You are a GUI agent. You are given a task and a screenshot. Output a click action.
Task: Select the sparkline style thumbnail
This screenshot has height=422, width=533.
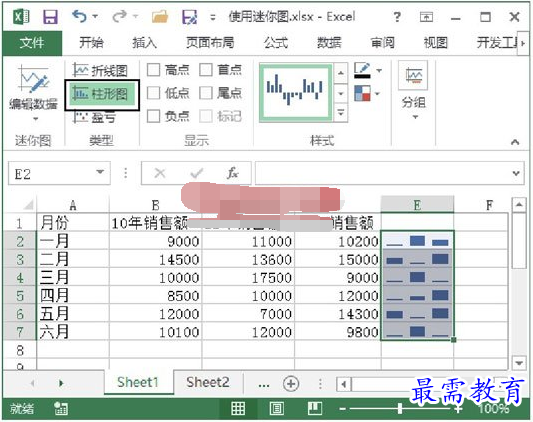coord(295,92)
